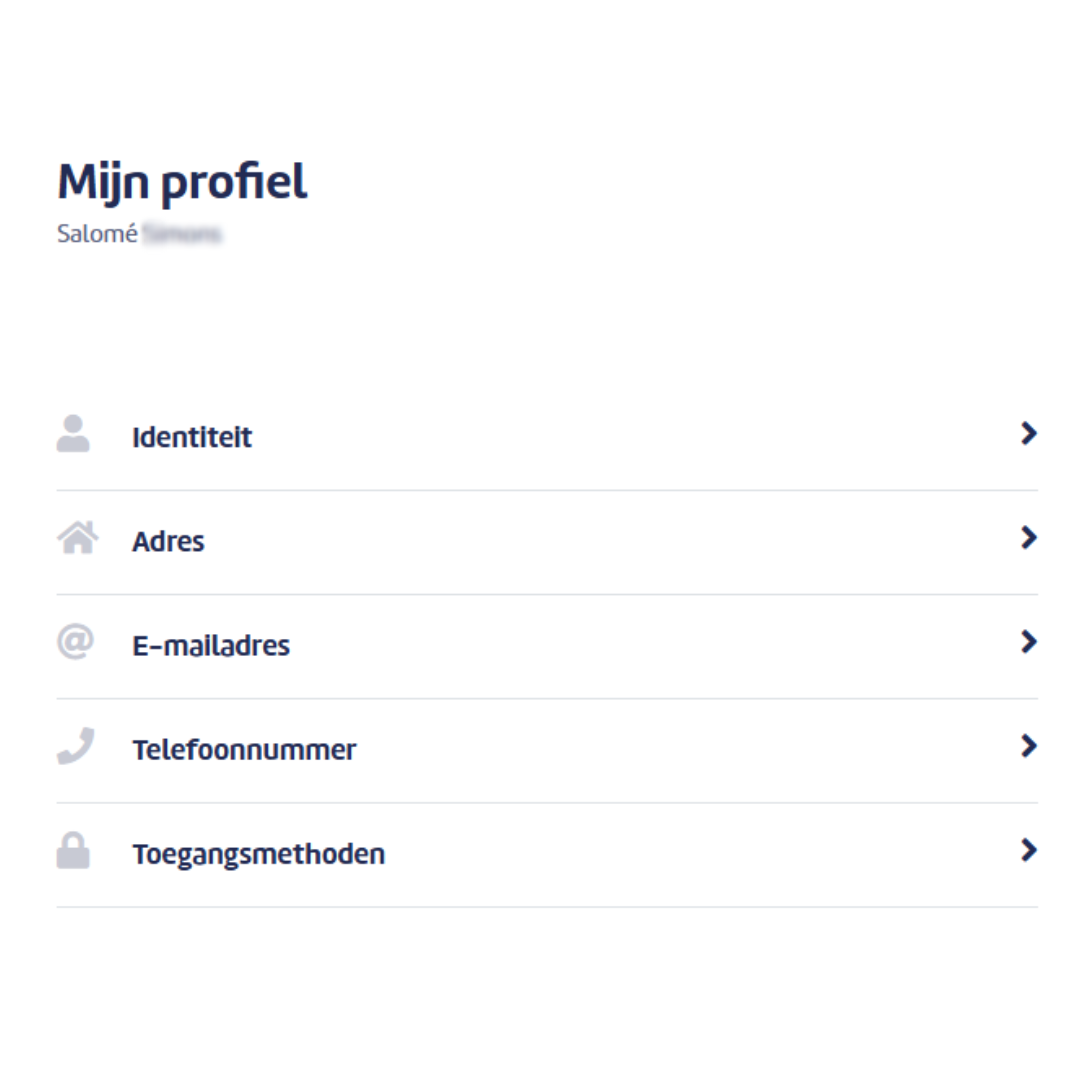
Task: Click the padlock icon beside Toegangsmethoden
Action: point(73,851)
